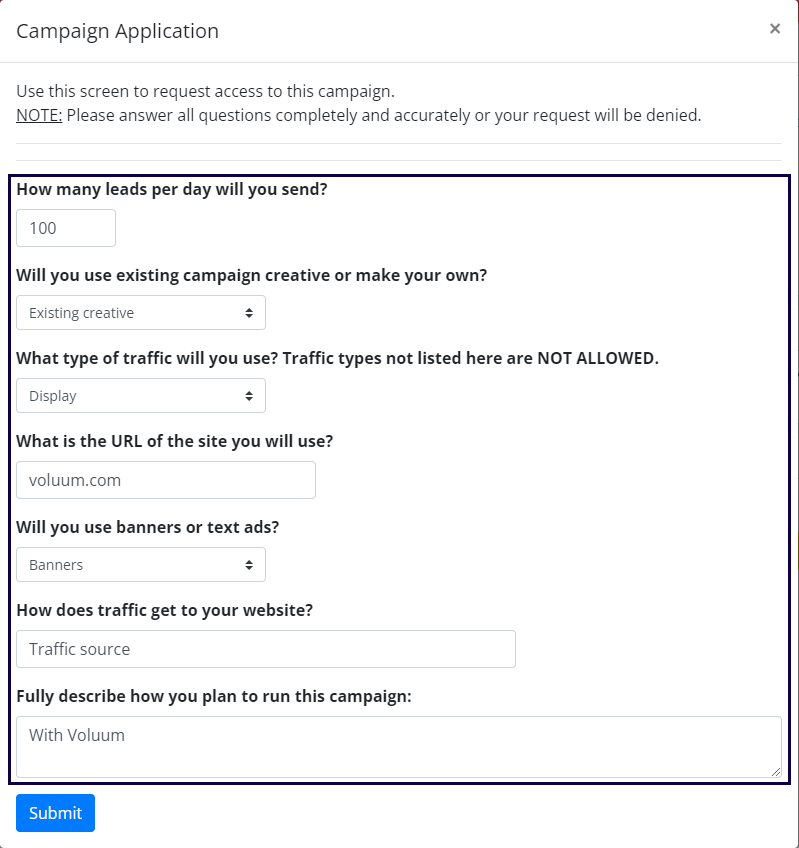Click the up-down arrow on Banners select
This screenshot has height=848, width=799.
pos(249,565)
